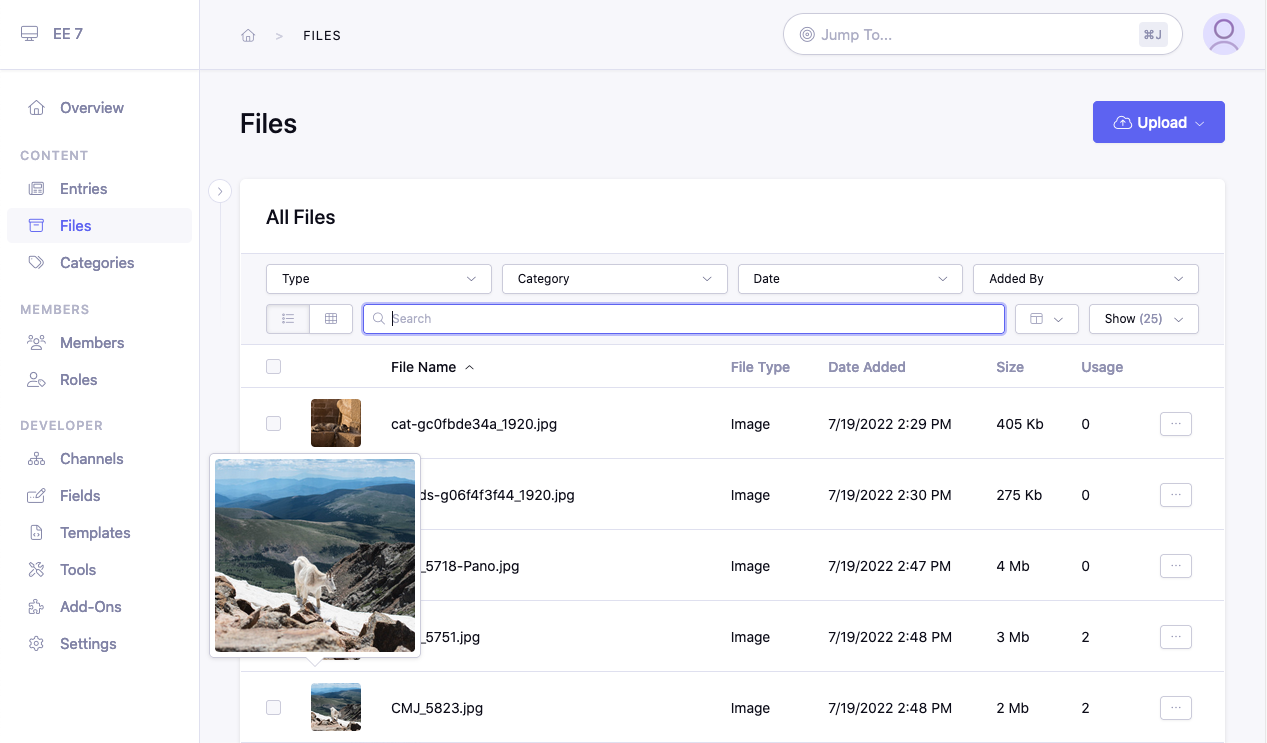Open actions menu for the 4 Mb Pano file
1267x743 pixels.
tap(1176, 566)
